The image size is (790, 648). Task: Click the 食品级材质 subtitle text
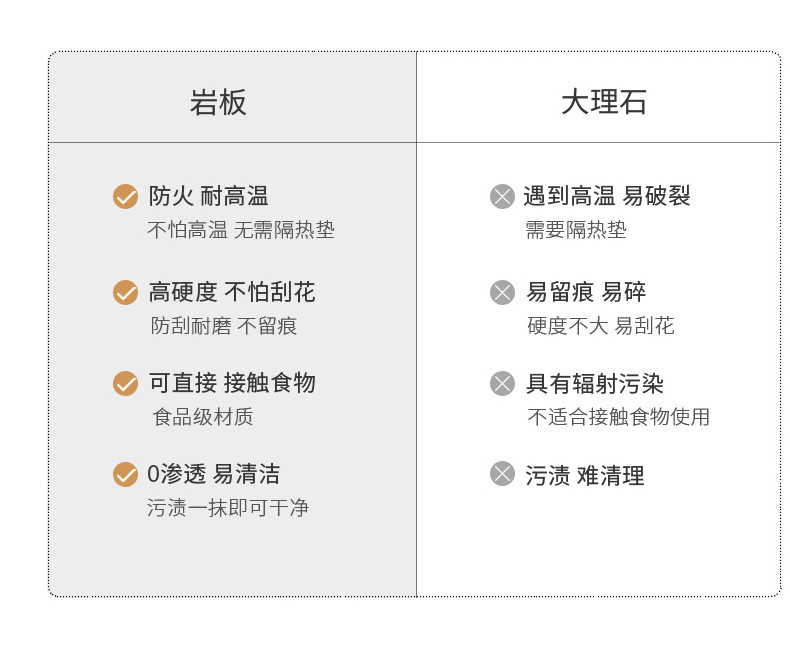click(203, 417)
